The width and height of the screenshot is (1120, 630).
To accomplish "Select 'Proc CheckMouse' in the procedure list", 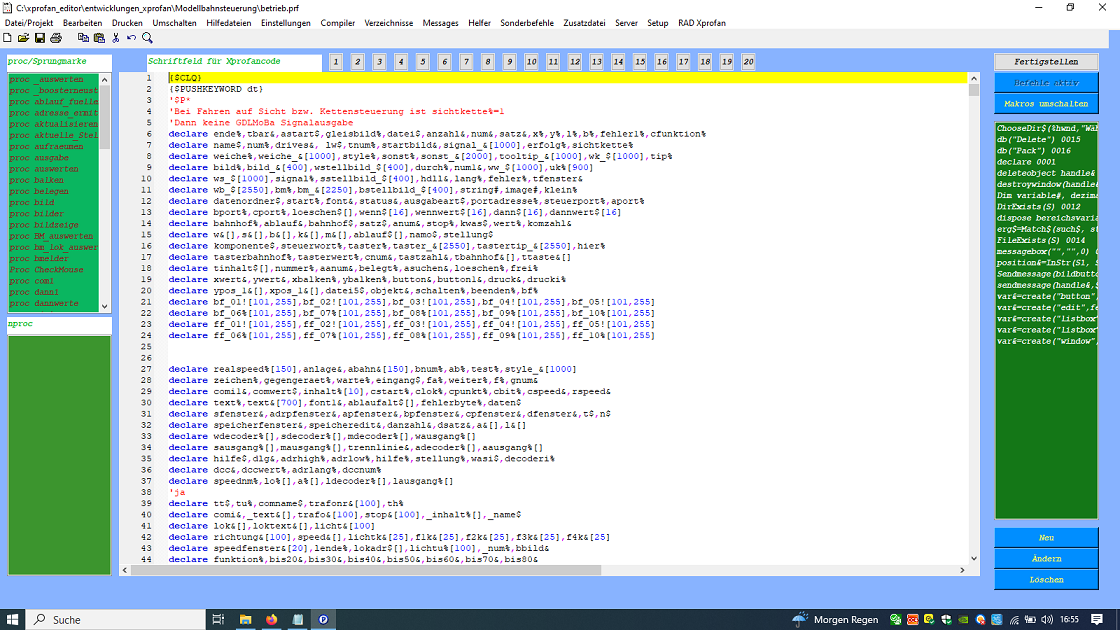I will [x=54, y=270].
